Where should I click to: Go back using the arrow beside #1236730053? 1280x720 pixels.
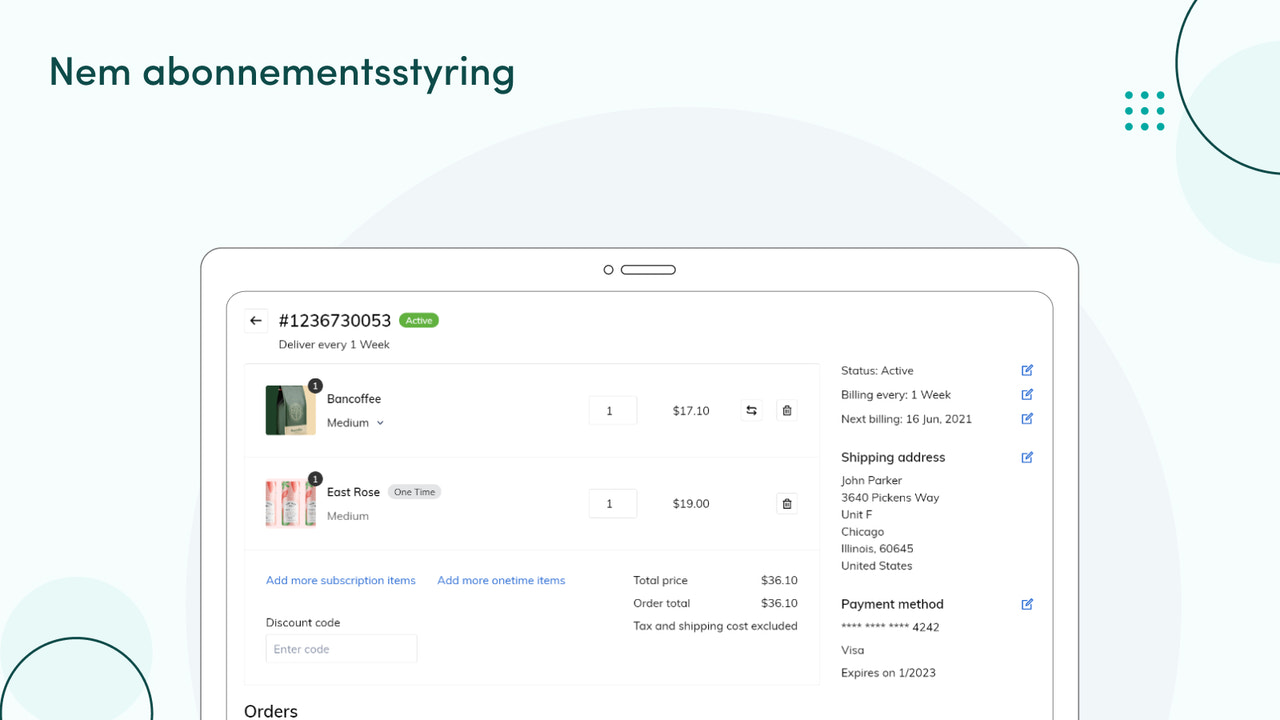[256, 321]
